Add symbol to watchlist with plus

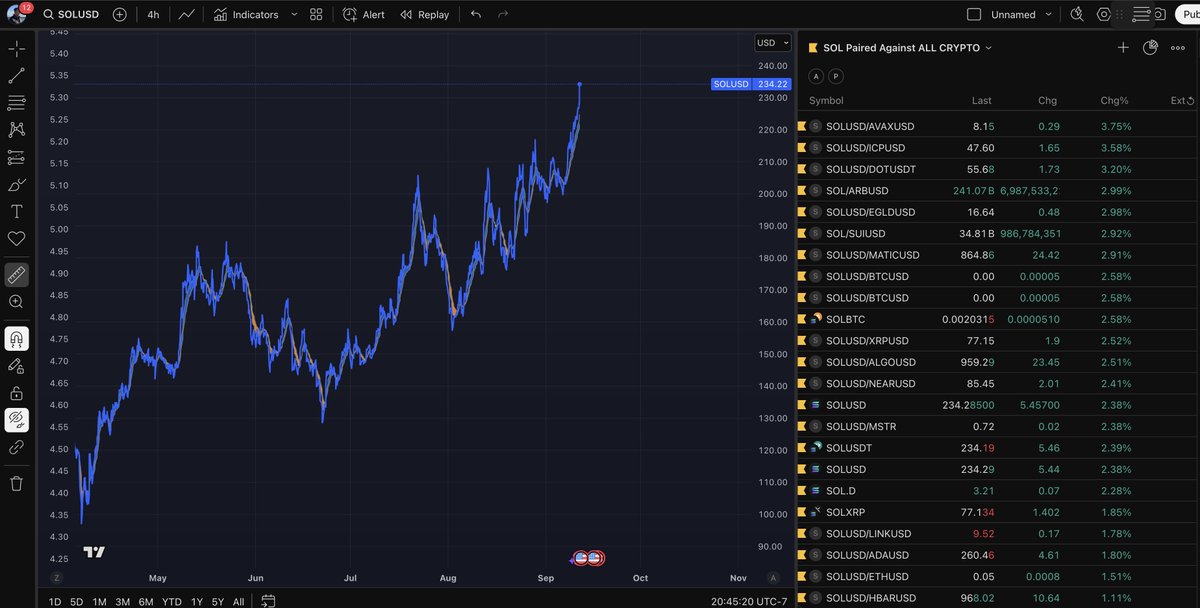click(1123, 47)
